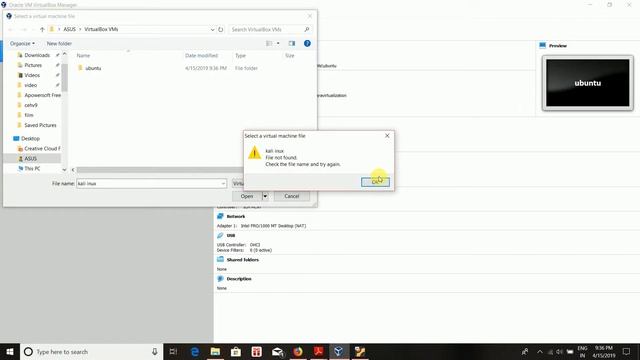Refresh the folder location
The width and height of the screenshot is (640, 360).
click(x=220, y=29)
